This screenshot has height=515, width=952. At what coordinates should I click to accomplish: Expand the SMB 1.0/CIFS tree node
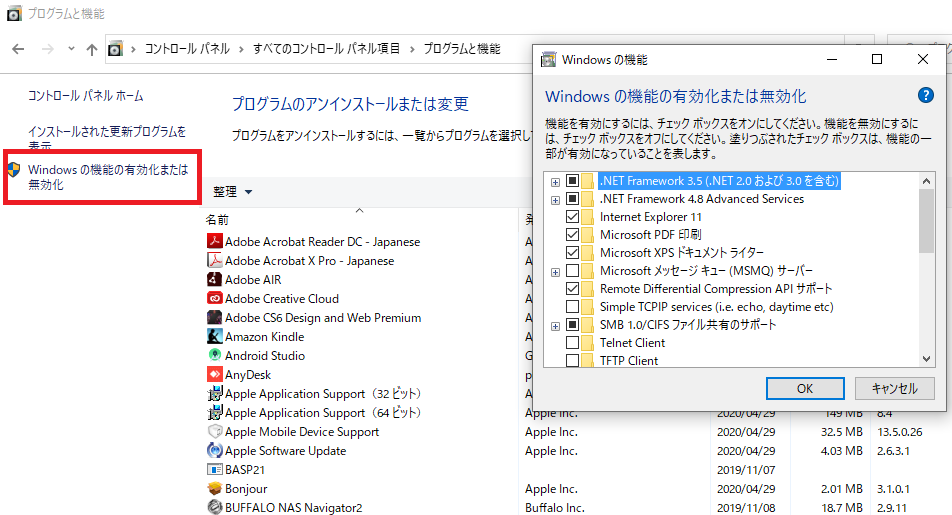point(555,327)
